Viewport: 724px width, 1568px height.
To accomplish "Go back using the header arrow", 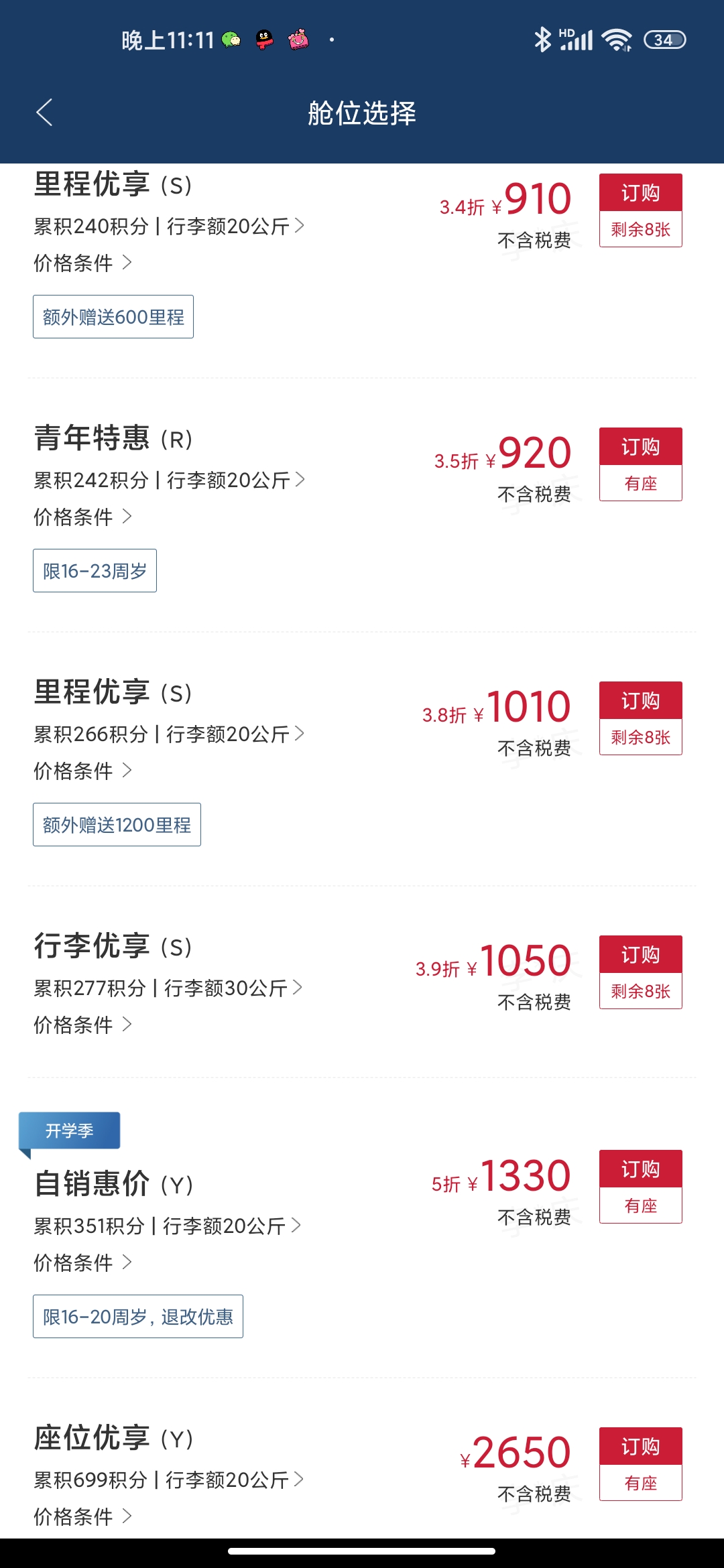I will click(x=44, y=113).
